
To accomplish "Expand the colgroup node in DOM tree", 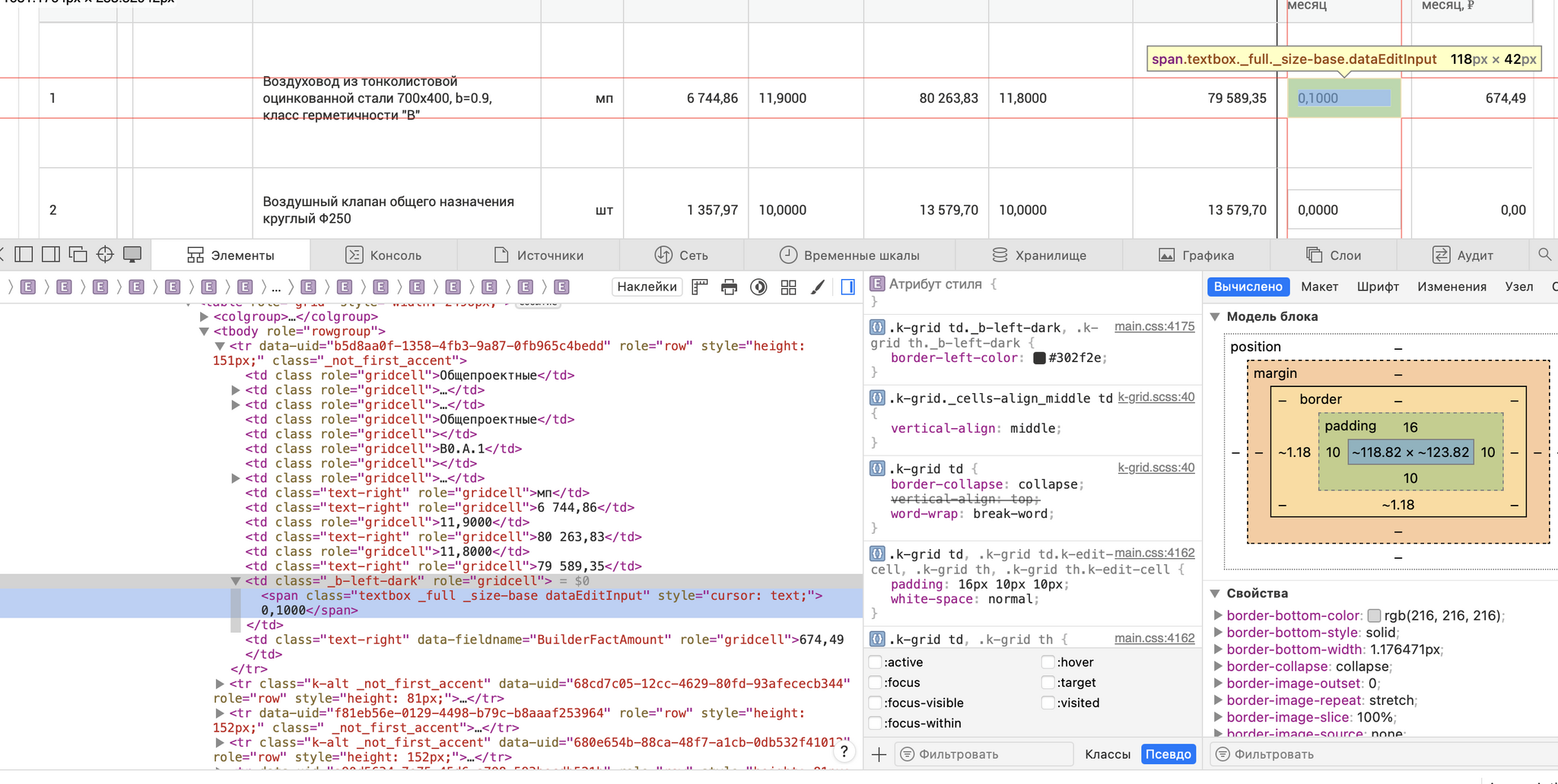I will (204, 316).
